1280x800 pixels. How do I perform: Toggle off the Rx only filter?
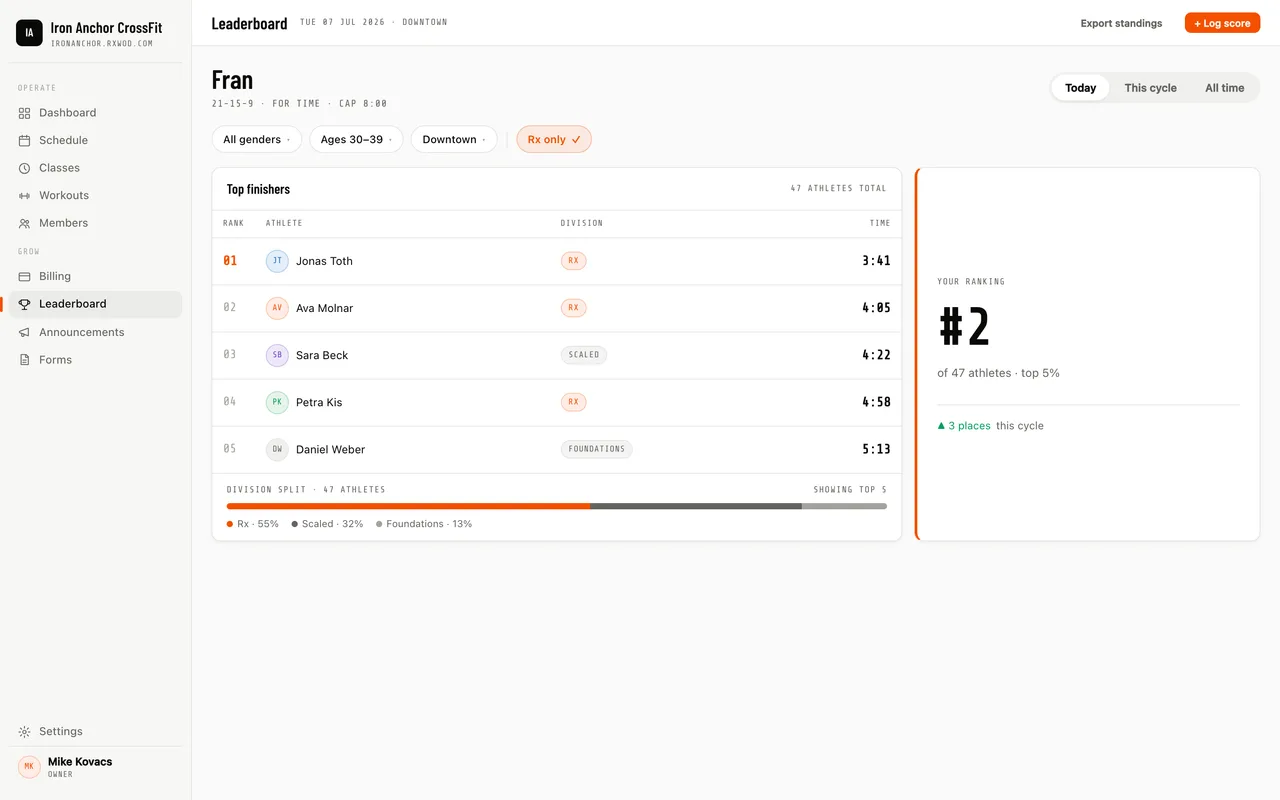(x=554, y=140)
